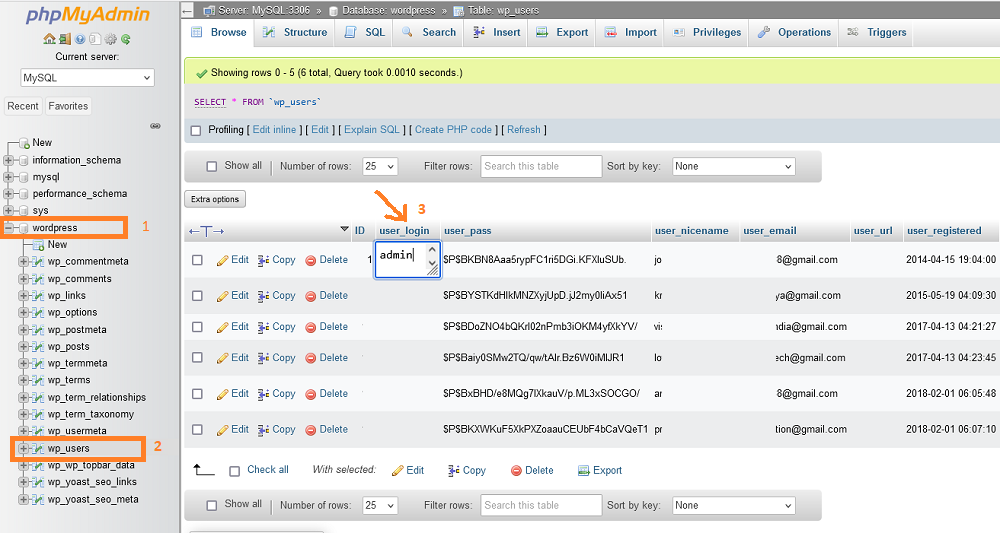Click With selected Copy icon
Image resolution: width=1000 pixels, height=533 pixels.
point(453,471)
